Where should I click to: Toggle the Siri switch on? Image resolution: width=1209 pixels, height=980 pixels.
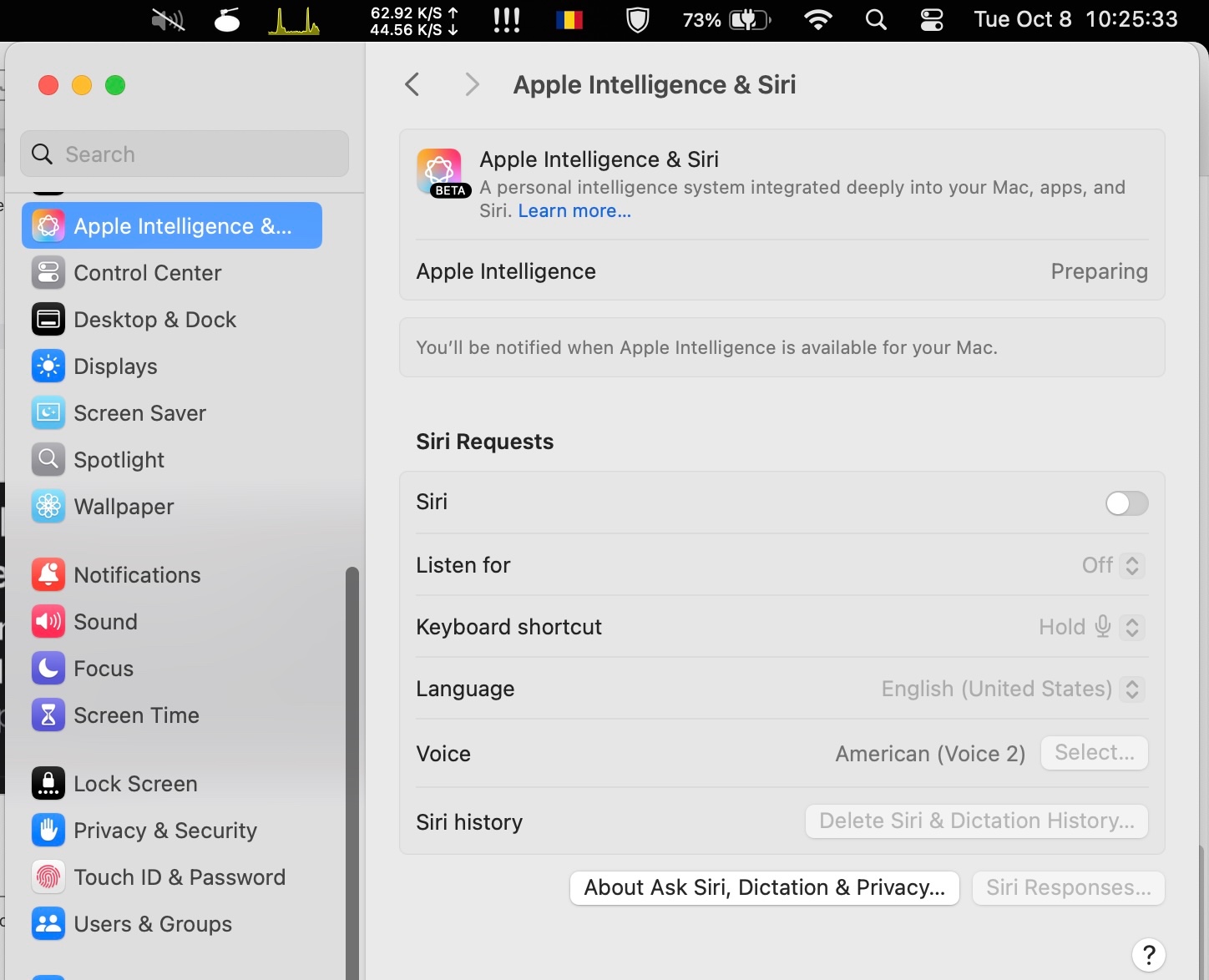coord(1126,503)
